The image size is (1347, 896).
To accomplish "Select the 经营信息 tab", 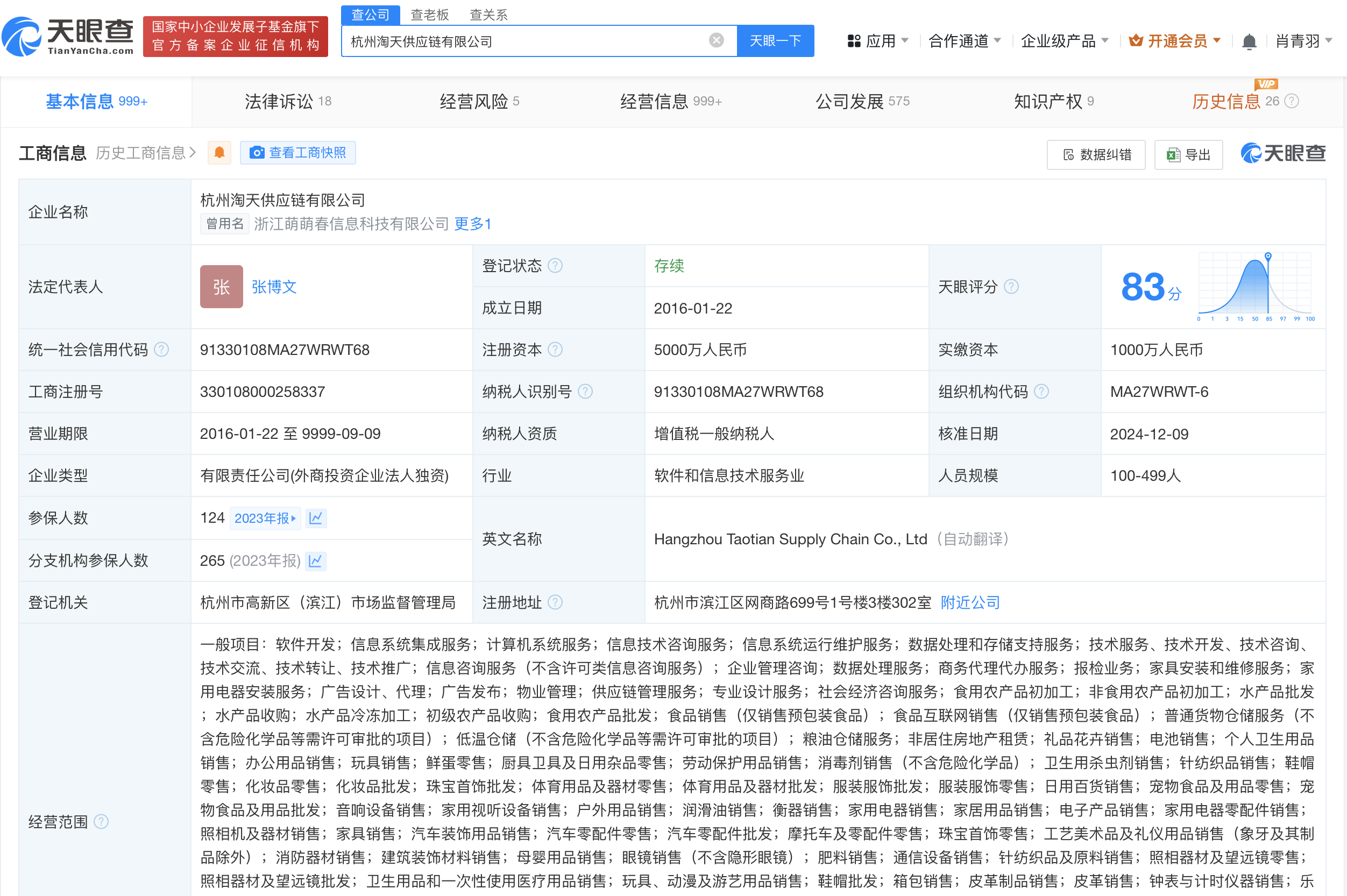I will click(671, 101).
